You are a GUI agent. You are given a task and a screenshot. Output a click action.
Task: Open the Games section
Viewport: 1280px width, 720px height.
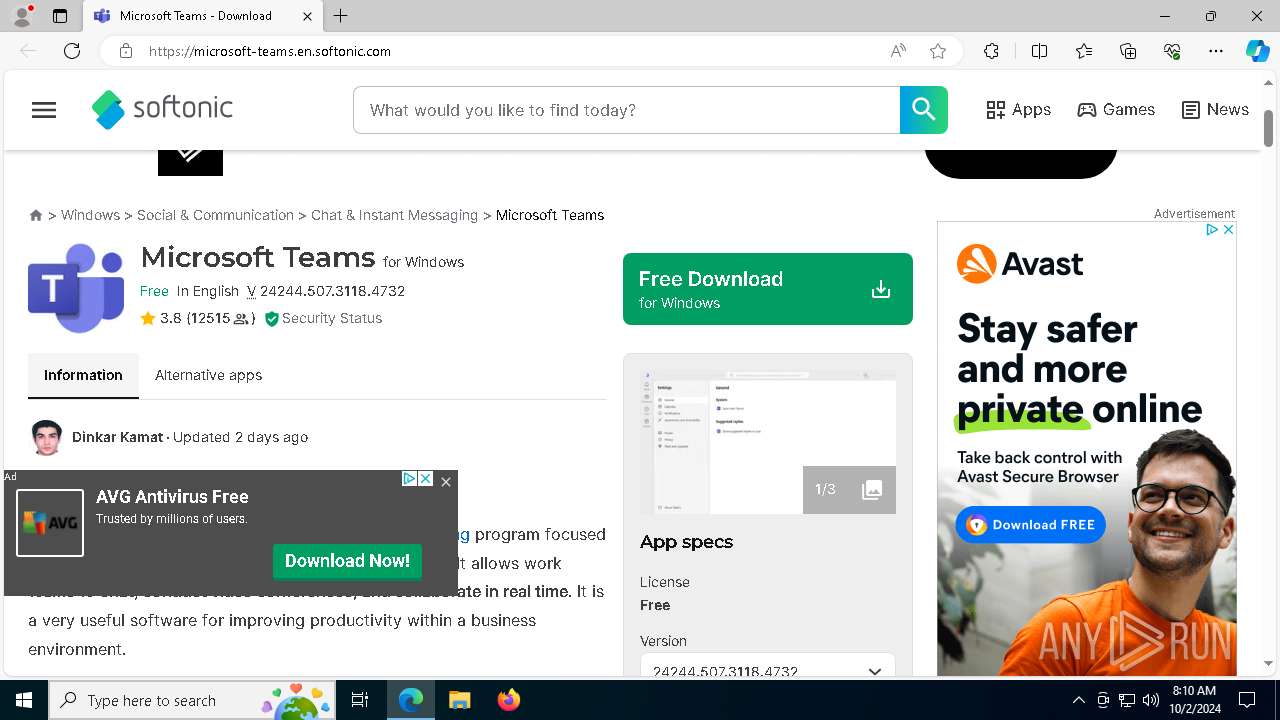point(1116,110)
